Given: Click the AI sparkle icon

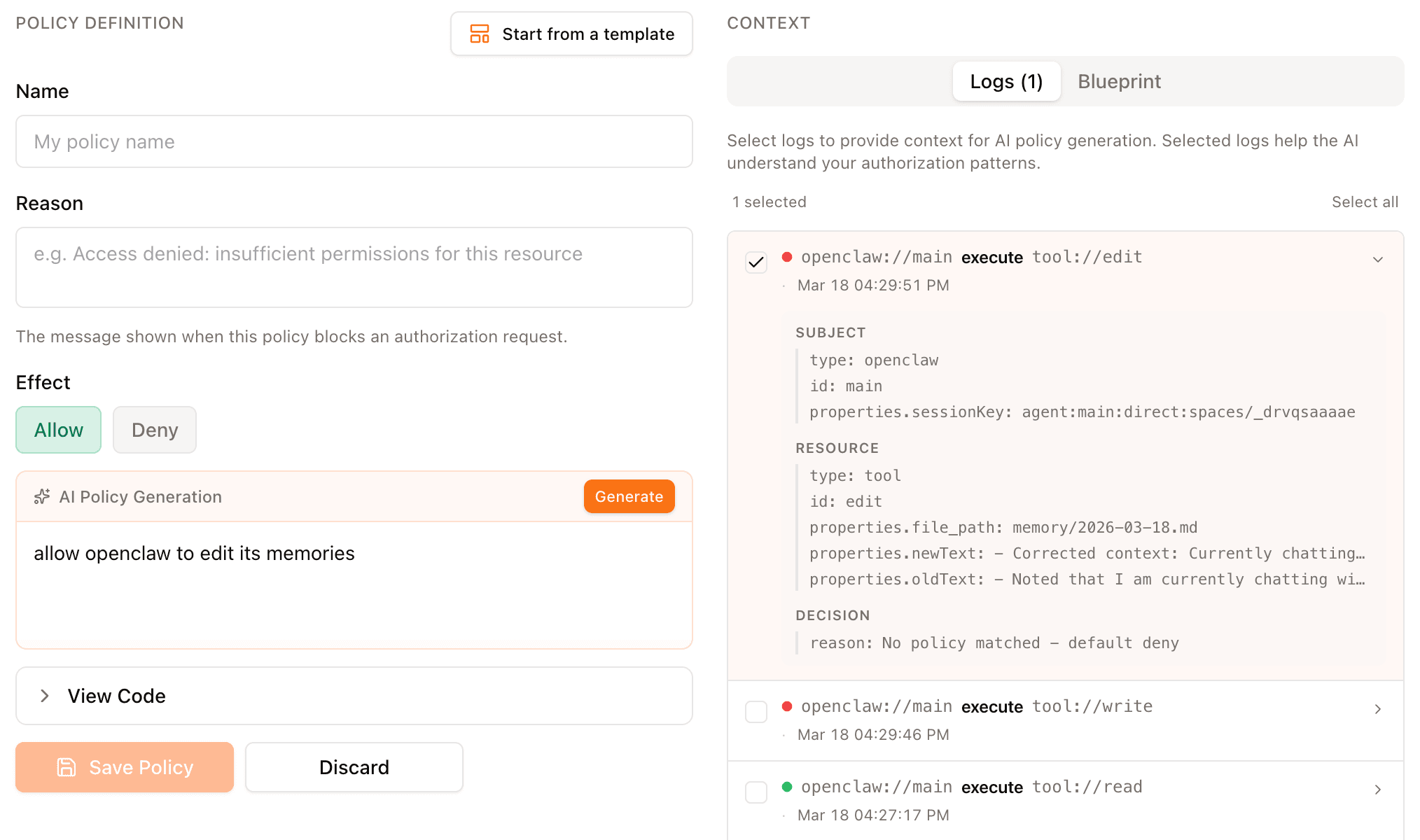Looking at the screenshot, I should (x=42, y=496).
